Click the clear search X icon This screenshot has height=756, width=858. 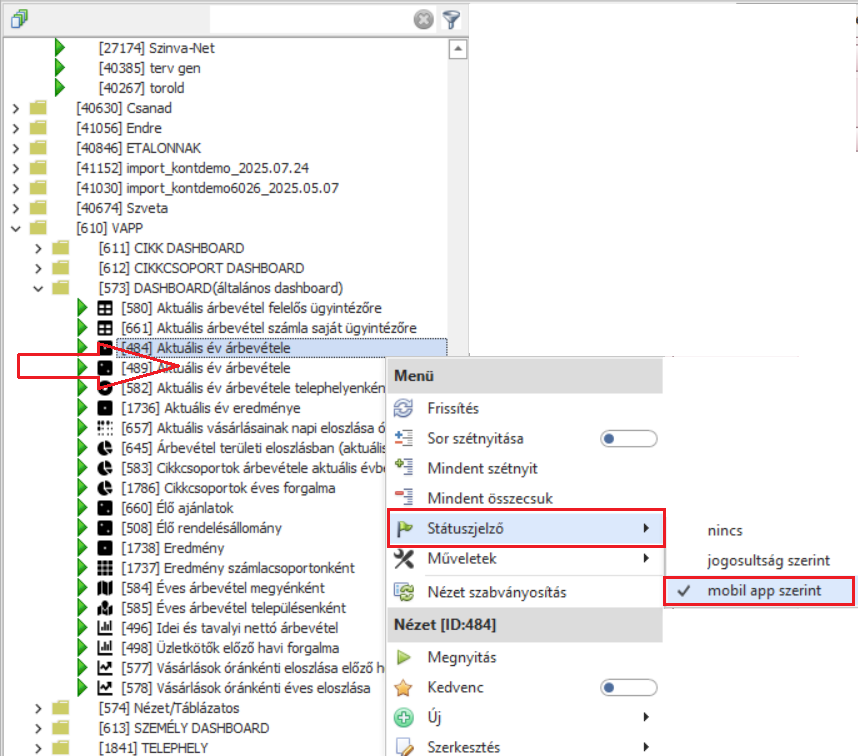coord(424,19)
